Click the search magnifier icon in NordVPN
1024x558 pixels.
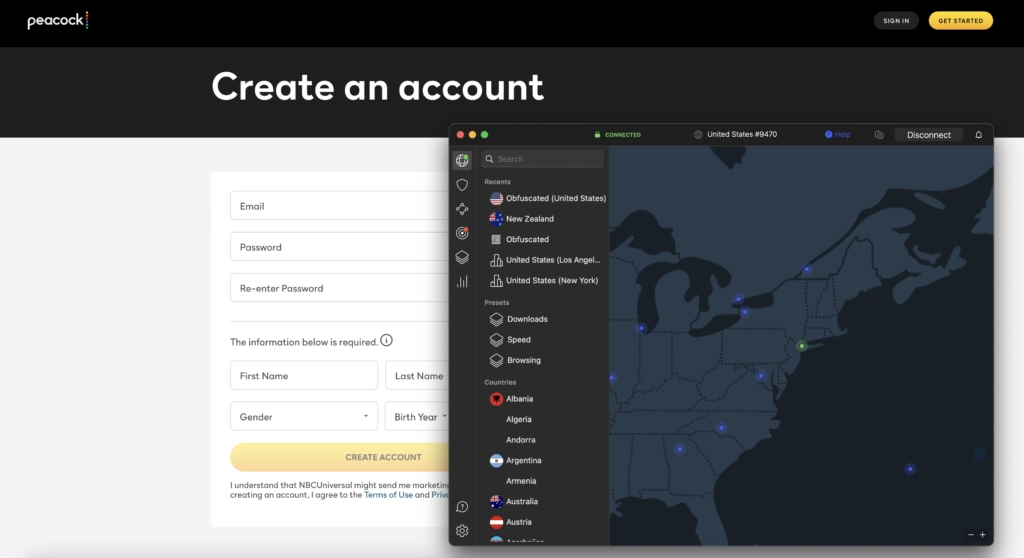(489, 159)
